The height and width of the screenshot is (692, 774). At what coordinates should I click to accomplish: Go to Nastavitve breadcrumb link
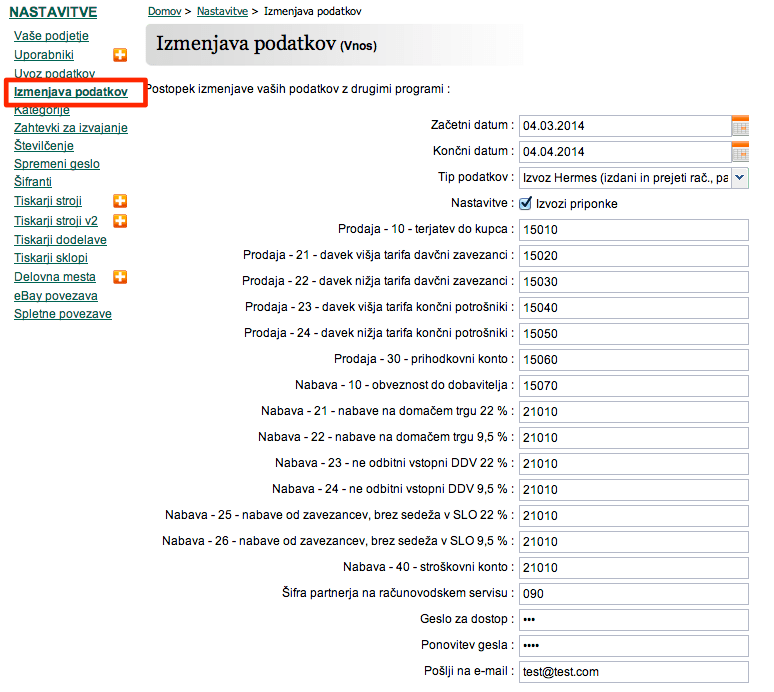click(222, 11)
